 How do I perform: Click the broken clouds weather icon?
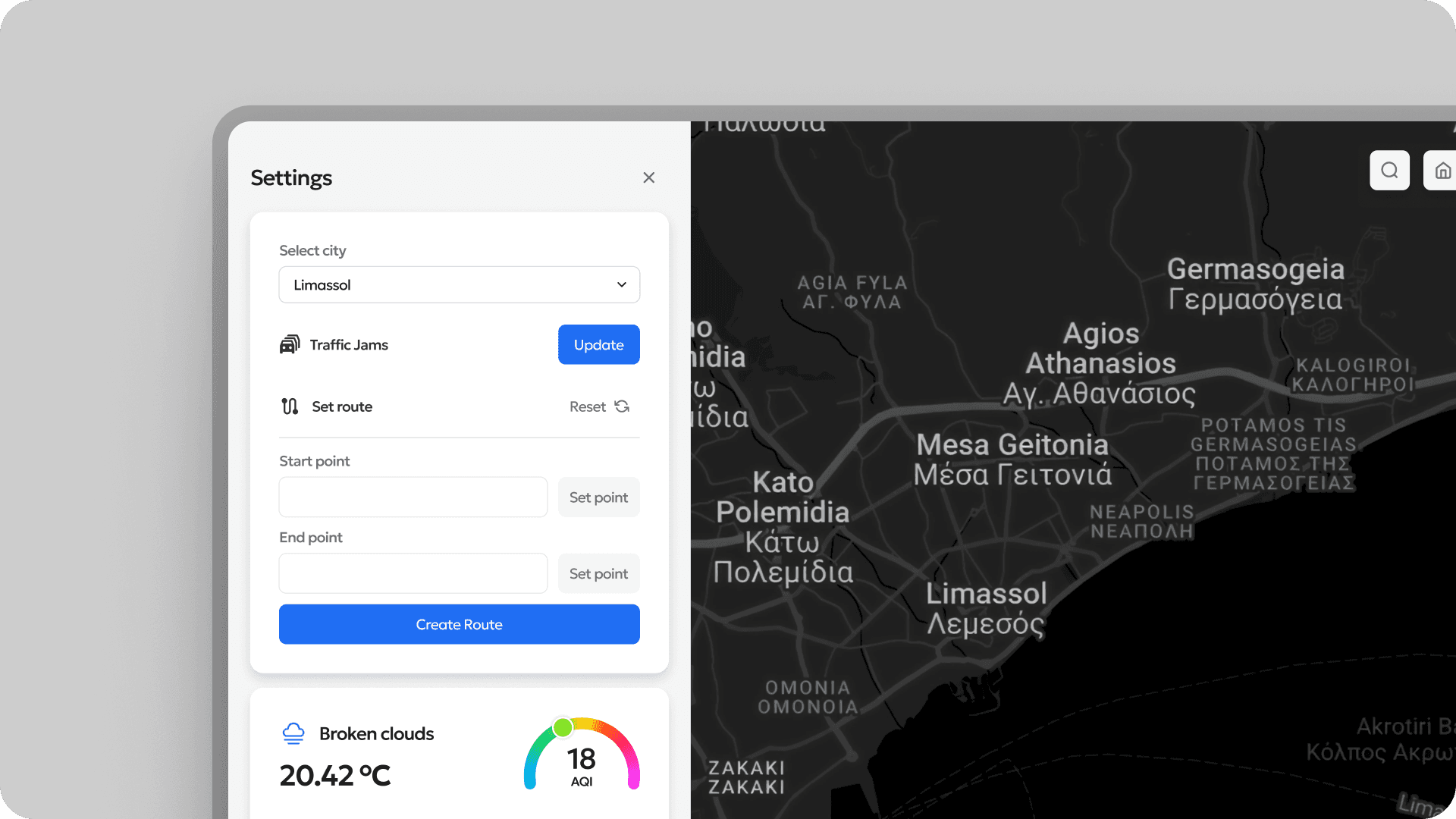pyautogui.click(x=293, y=733)
